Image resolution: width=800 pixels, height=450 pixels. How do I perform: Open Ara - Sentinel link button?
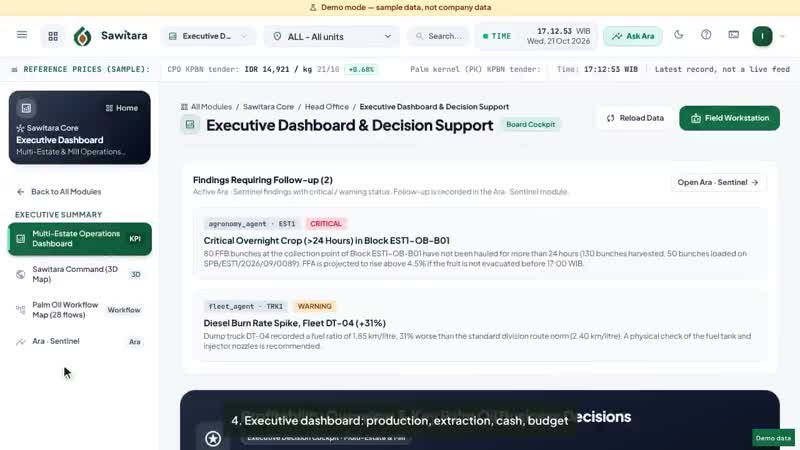(718, 182)
